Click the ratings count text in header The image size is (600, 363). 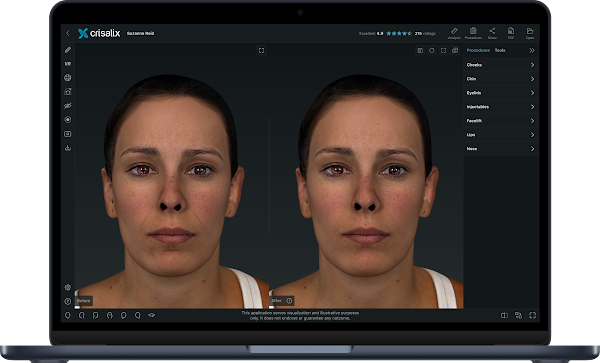click(425, 34)
